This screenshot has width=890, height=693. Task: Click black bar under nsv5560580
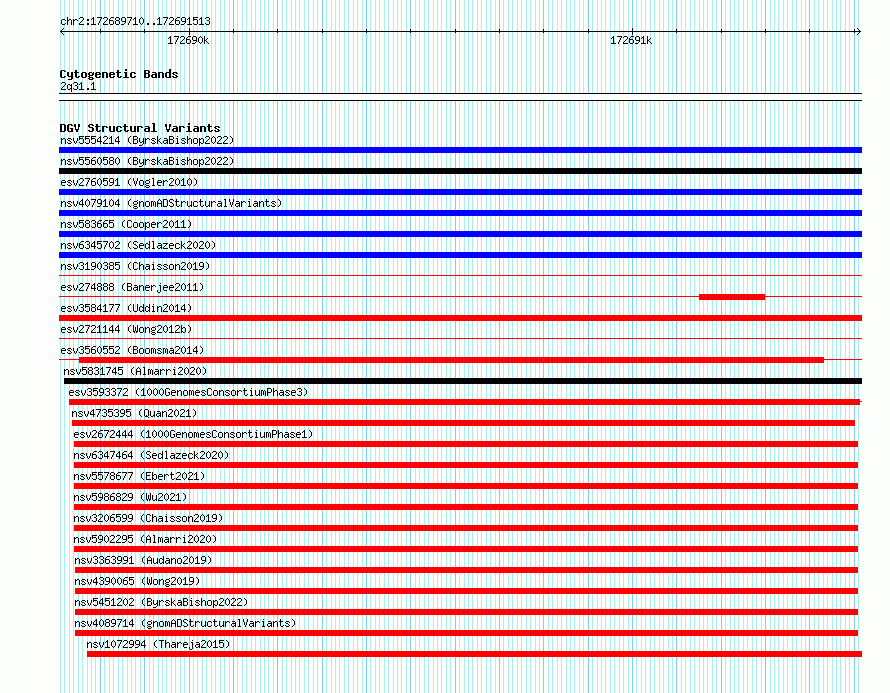(460, 171)
